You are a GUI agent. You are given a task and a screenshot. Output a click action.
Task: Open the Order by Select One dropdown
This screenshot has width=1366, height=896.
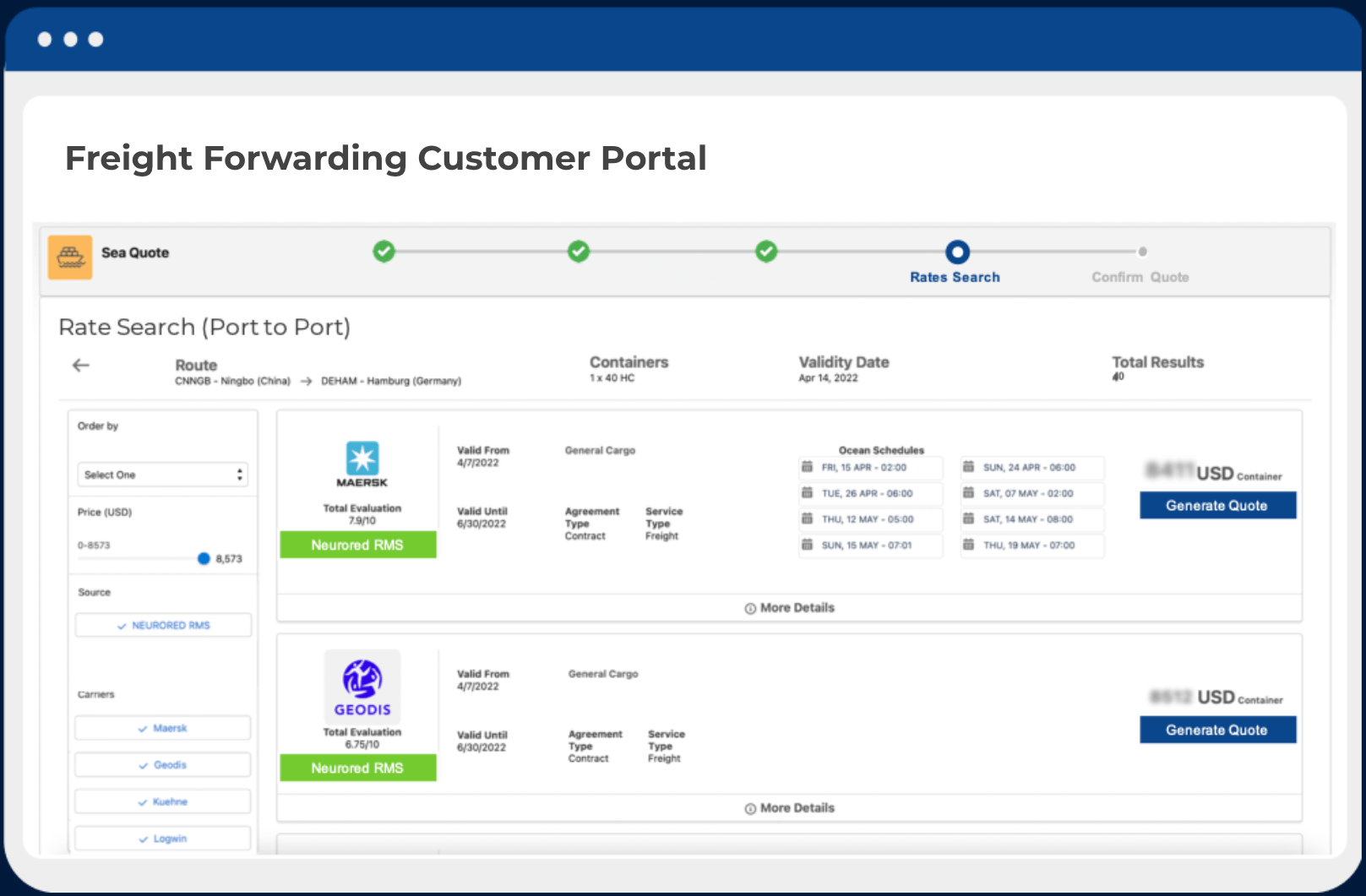tap(163, 475)
